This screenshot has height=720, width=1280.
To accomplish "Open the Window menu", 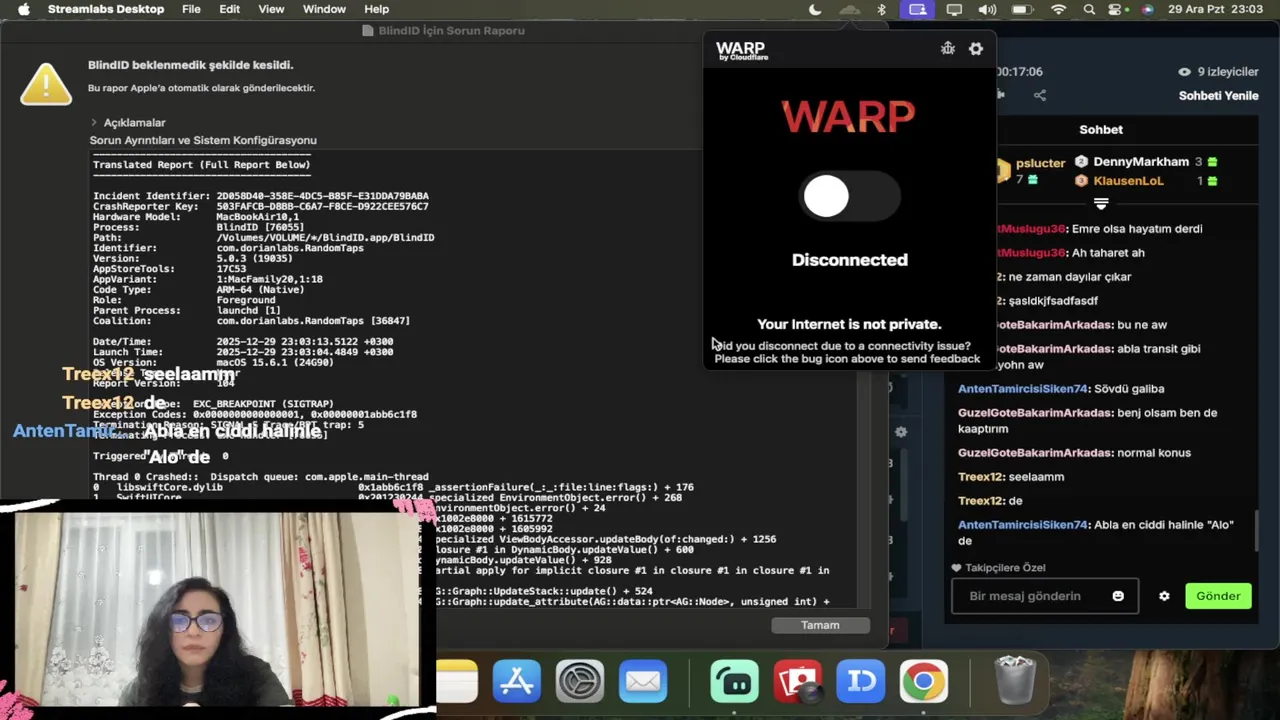I will pyautogui.click(x=324, y=10).
